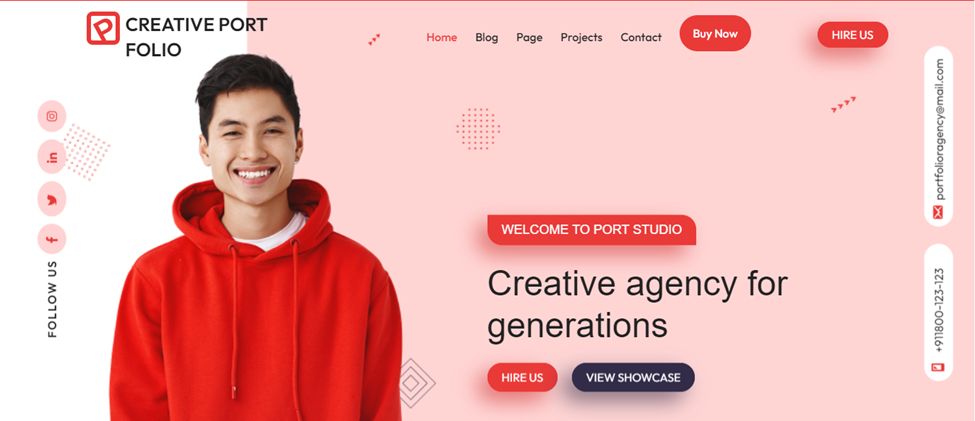
Task: Open the Facebook social icon
Action: 52,239
